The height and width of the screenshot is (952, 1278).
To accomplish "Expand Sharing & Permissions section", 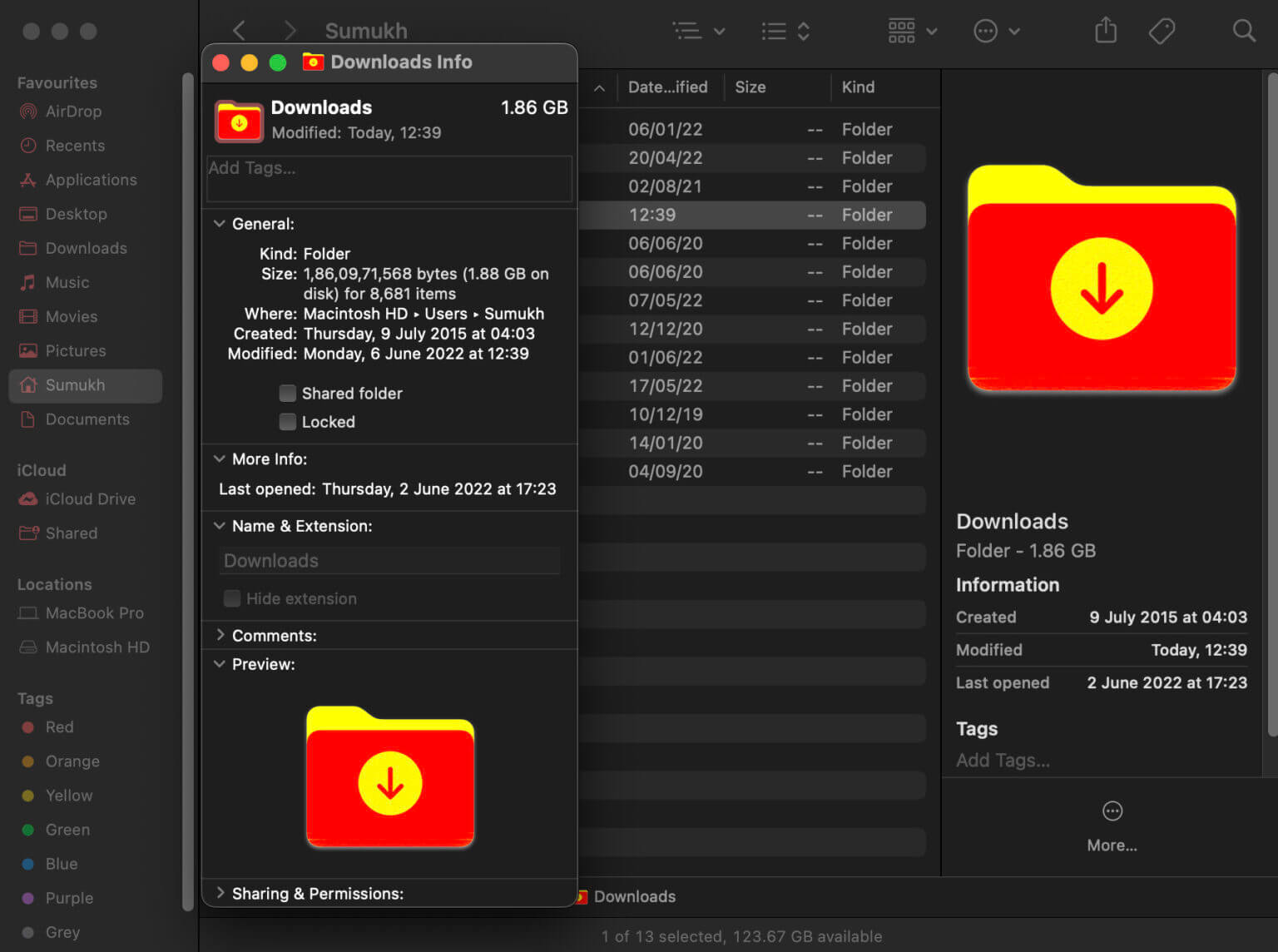I will coord(220,894).
